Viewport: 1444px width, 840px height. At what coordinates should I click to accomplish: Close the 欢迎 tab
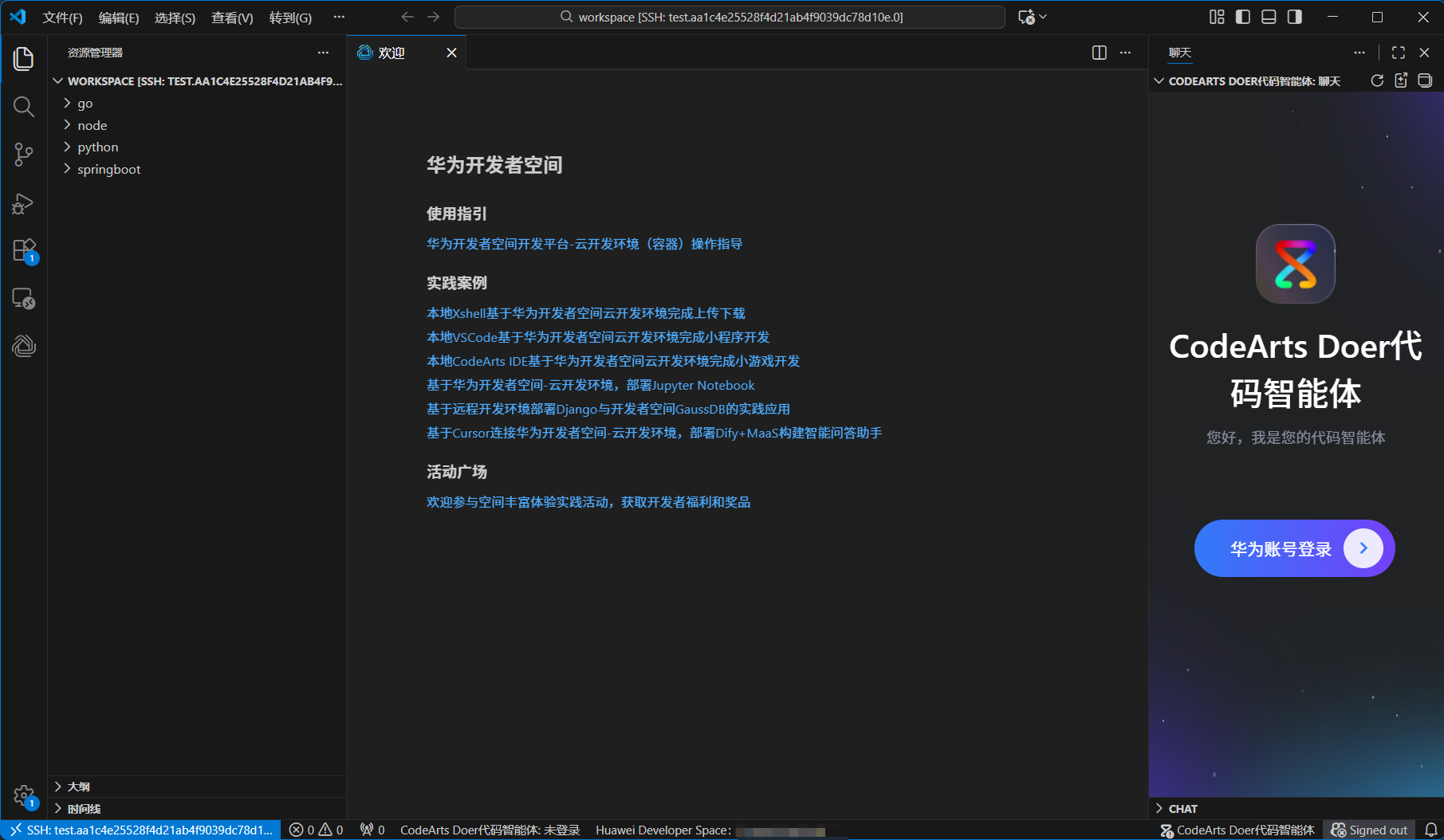coord(451,53)
